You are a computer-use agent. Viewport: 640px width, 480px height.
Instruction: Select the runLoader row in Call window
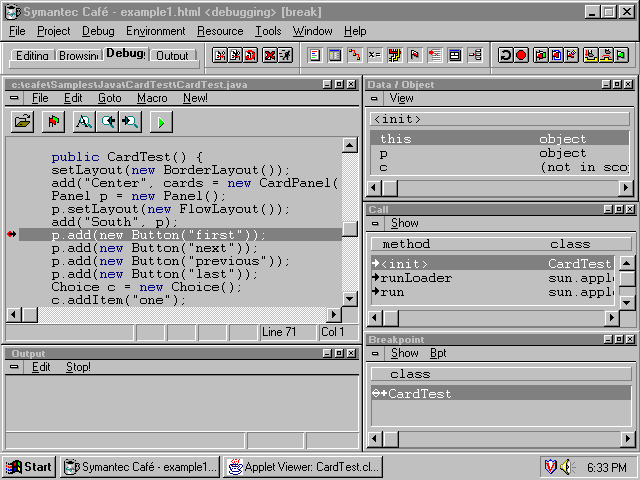tap(493, 278)
